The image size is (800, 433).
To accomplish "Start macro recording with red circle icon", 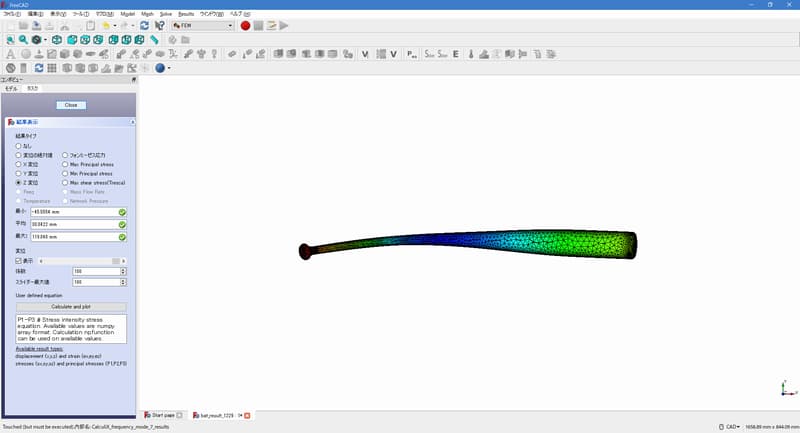I will click(x=245, y=26).
